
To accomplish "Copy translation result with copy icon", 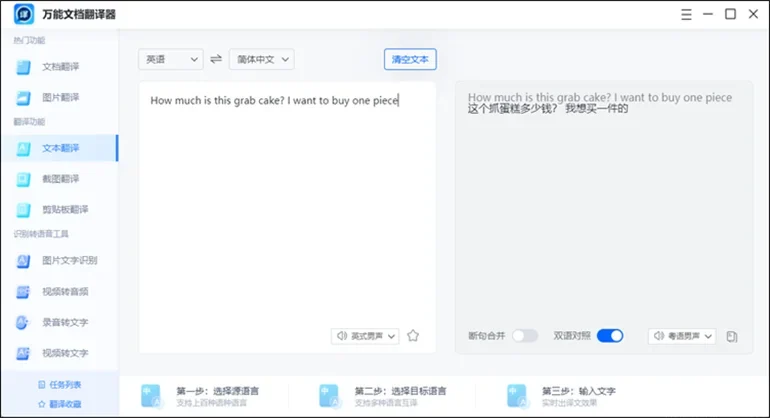I will (732, 336).
